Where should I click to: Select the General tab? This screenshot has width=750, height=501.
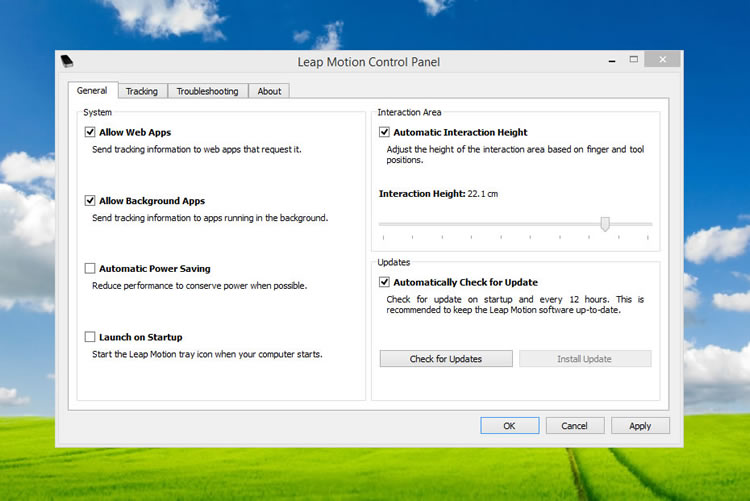92,91
